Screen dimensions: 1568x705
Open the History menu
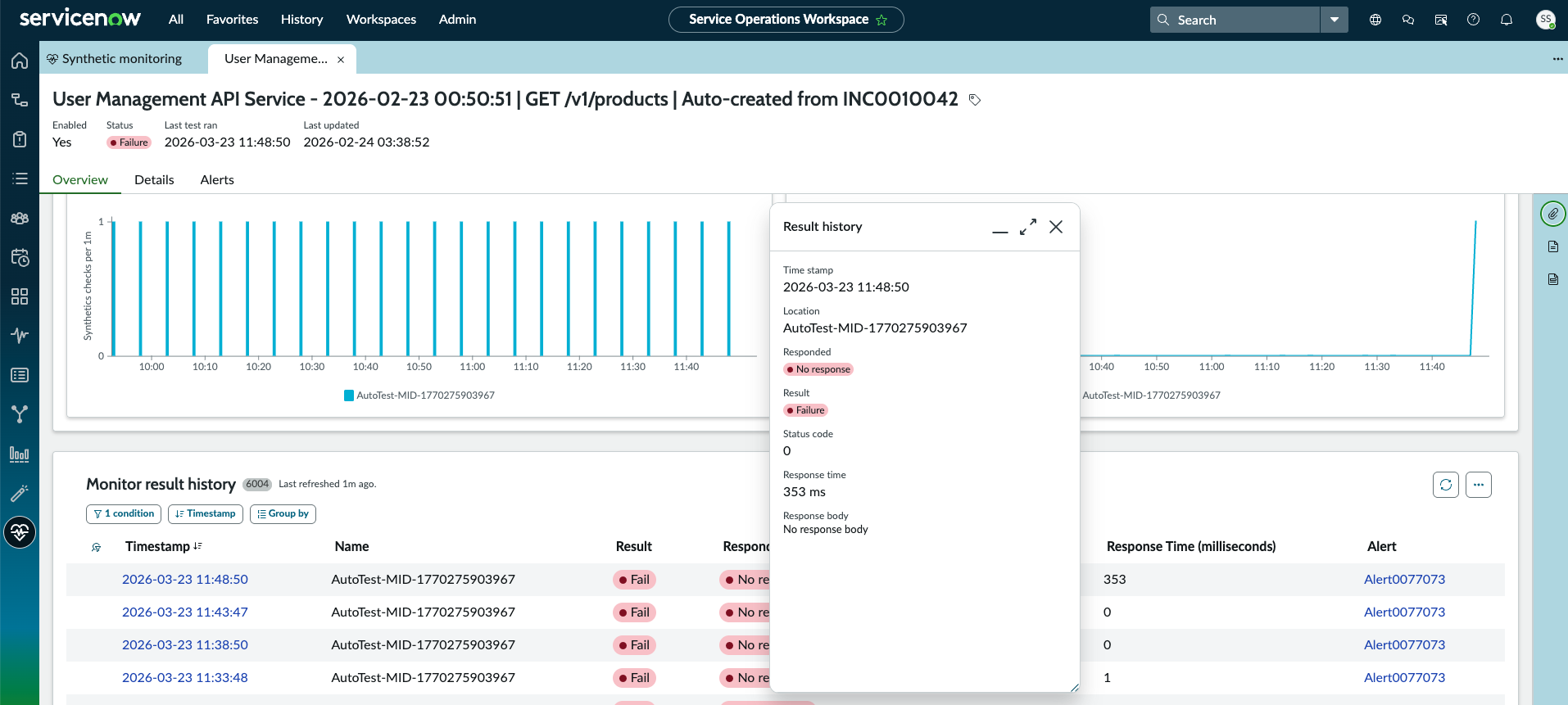[302, 20]
